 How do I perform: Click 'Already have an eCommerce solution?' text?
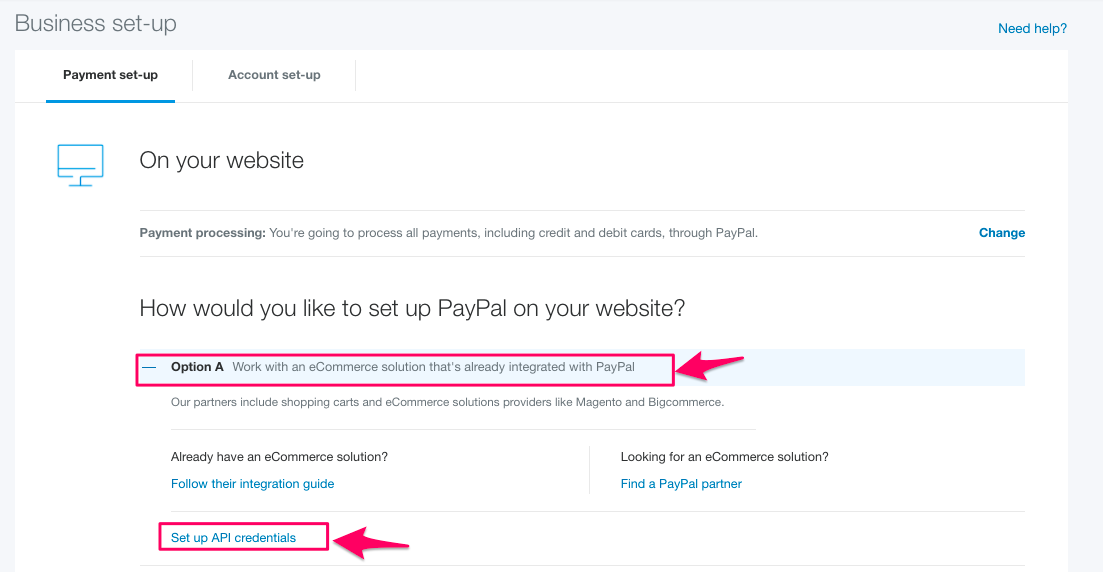tap(279, 457)
